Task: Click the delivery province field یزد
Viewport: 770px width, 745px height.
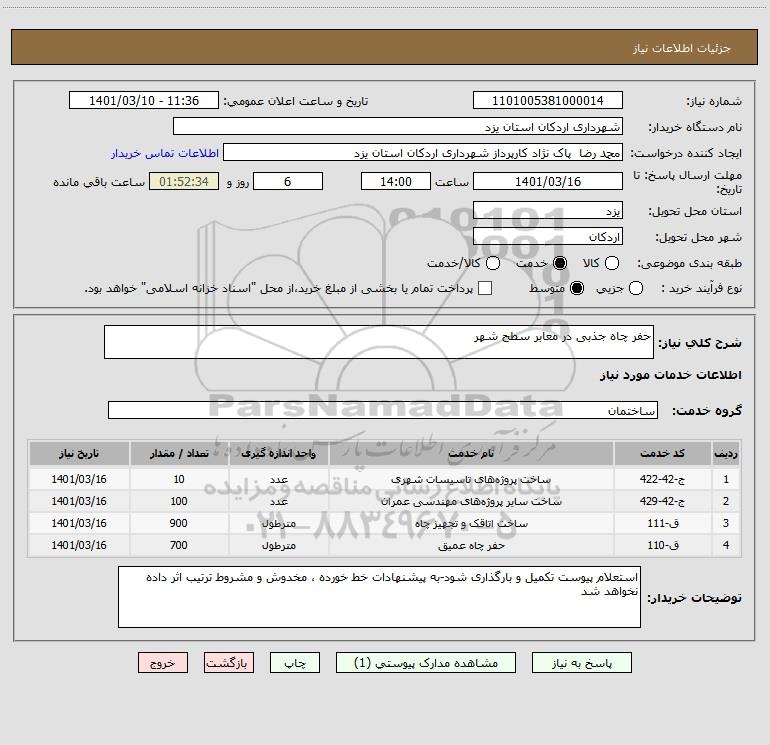Action: 548,210
